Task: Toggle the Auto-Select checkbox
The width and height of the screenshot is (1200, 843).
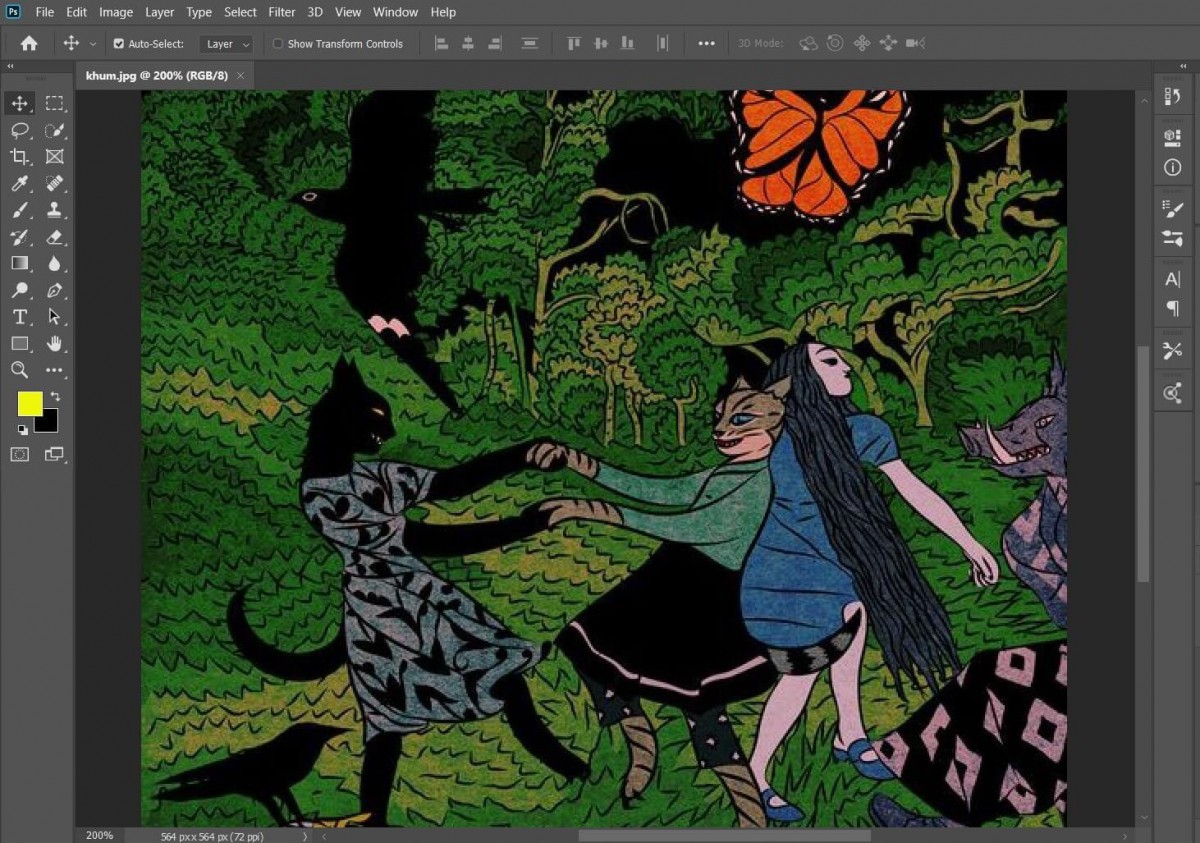Action: tap(118, 44)
